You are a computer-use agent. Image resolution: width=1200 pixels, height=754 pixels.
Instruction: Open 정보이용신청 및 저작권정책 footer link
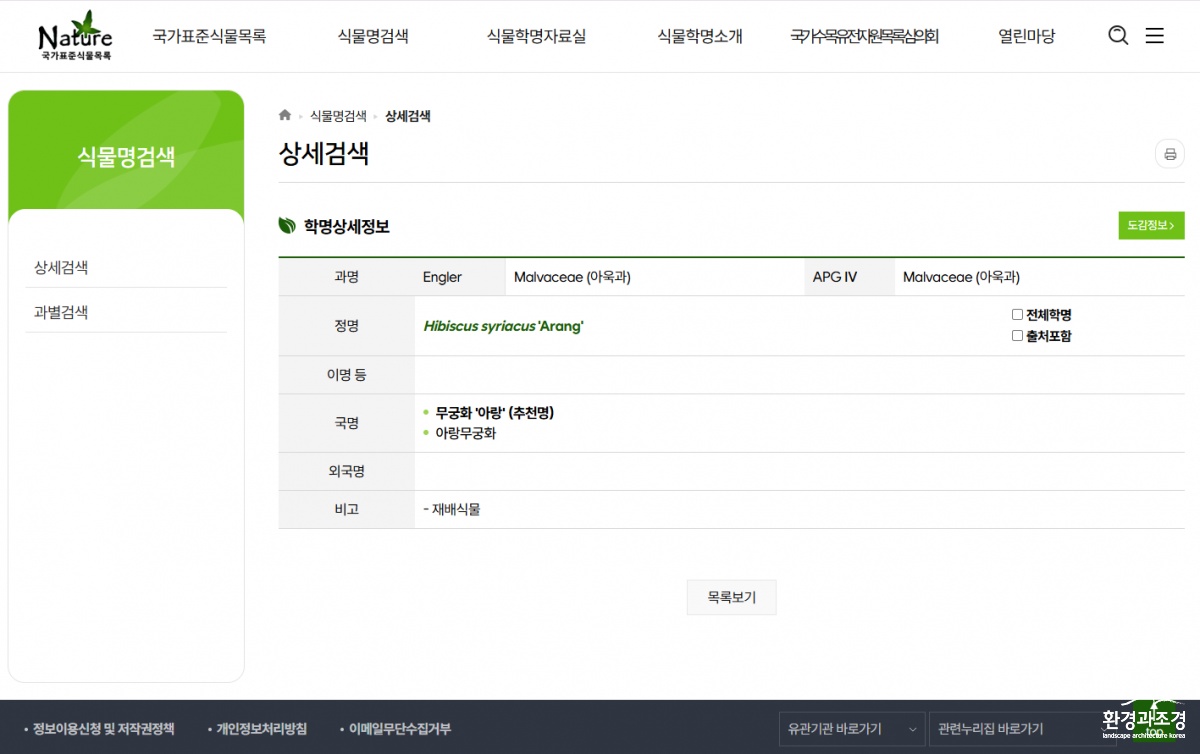point(104,729)
